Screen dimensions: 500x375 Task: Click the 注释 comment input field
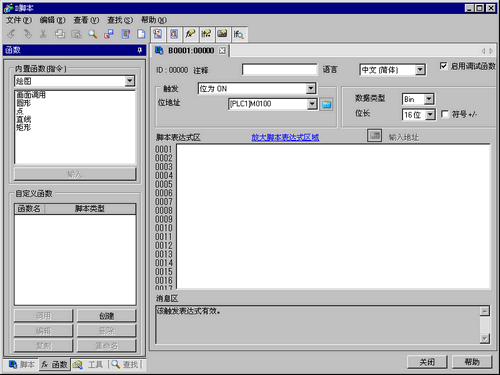tap(280, 70)
